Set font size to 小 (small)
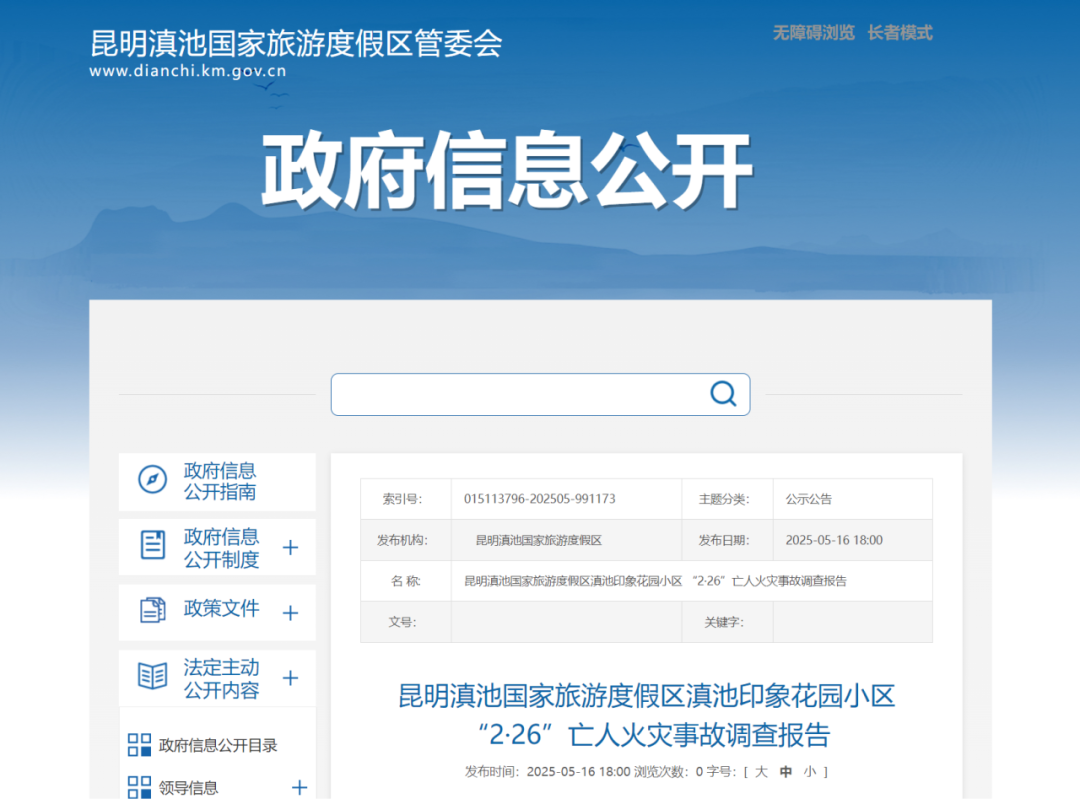Viewport: 1080px width, 799px height. tap(809, 771)
